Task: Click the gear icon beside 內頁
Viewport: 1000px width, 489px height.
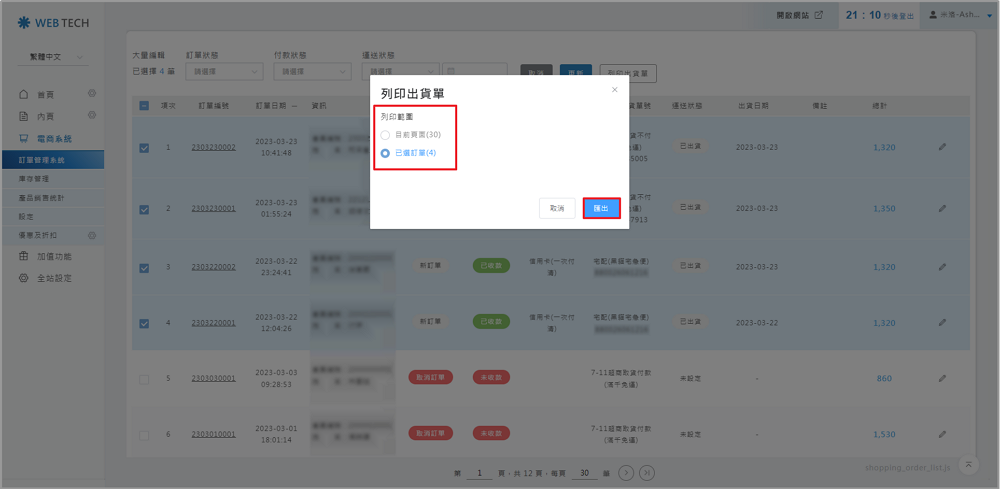Action: [x=91, y=116]
